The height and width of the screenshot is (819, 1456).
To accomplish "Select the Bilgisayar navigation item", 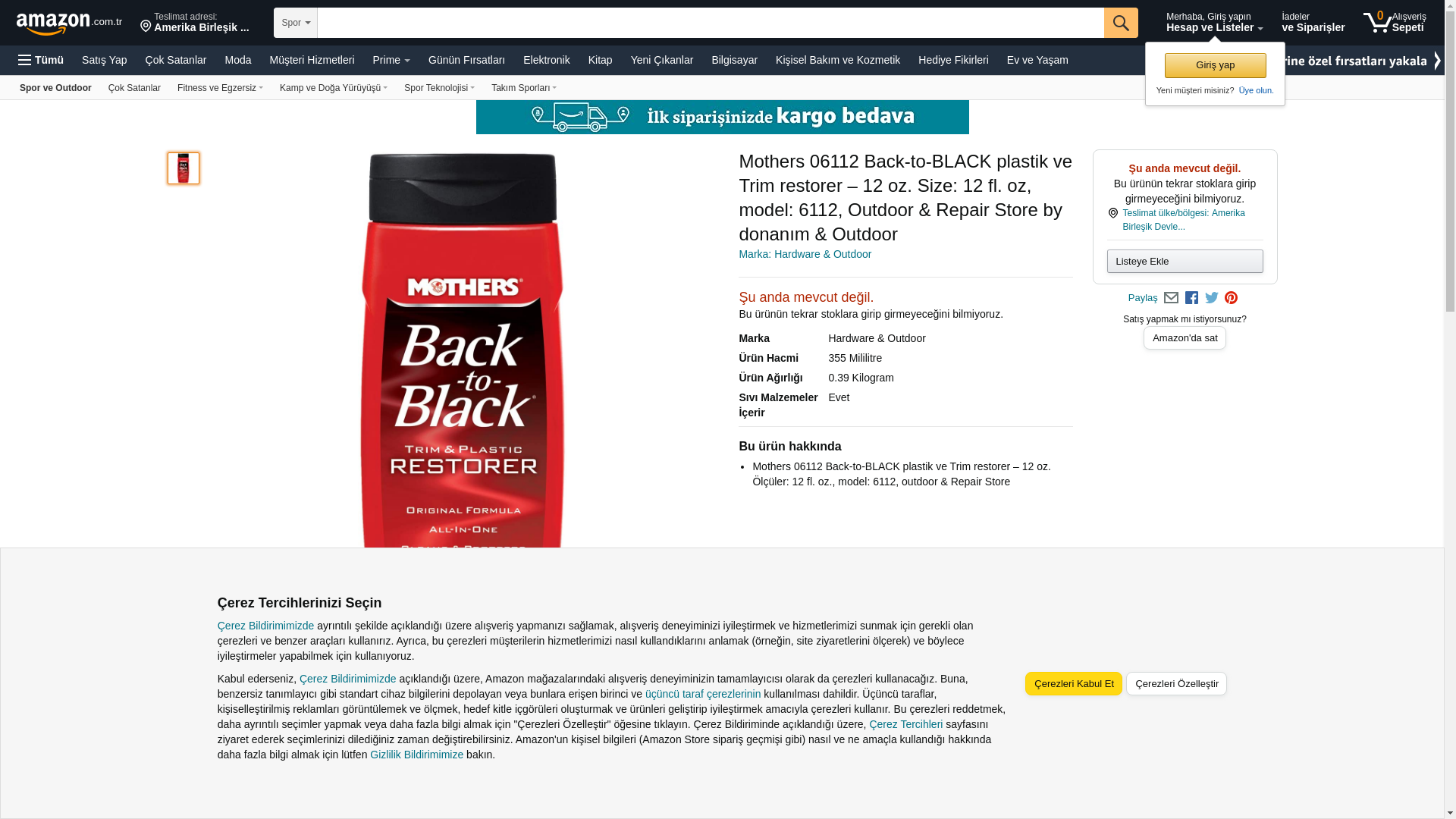I will click(734, 60).
